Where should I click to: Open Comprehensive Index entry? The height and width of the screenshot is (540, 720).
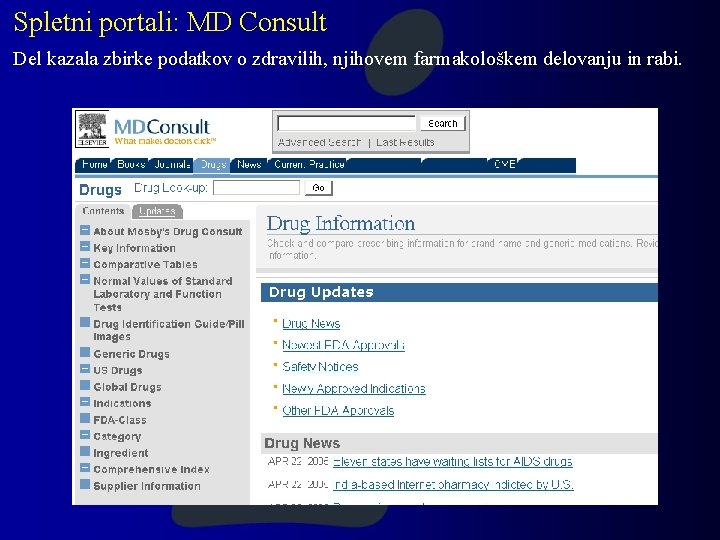coord(152,469)
